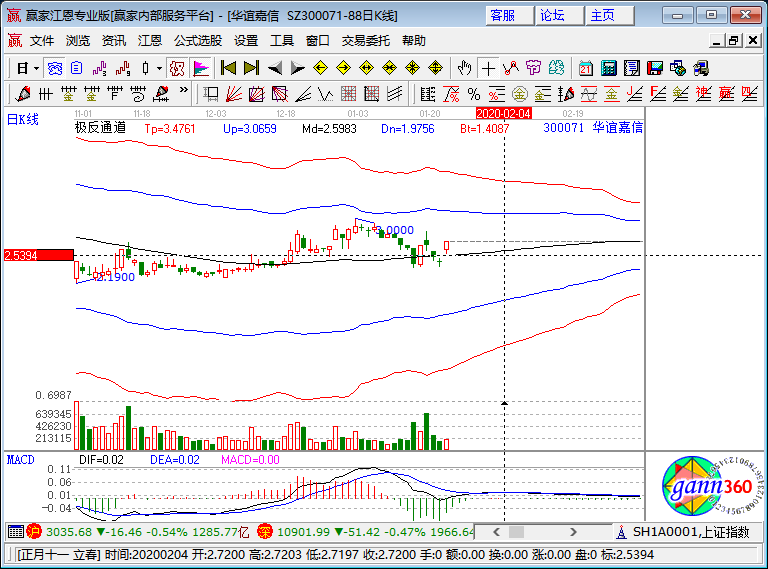Click the circled 金 icon

[x=520, y=94]
